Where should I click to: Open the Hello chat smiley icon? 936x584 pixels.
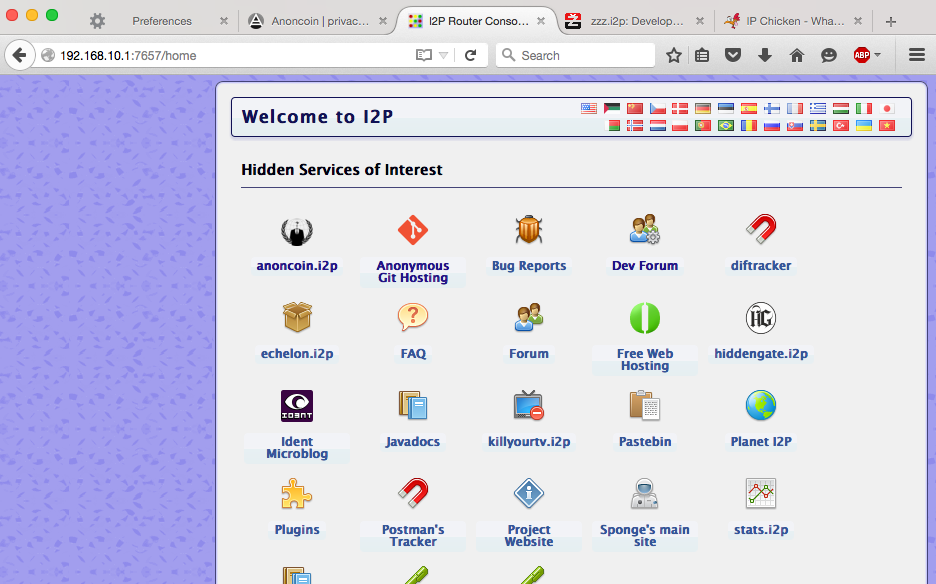pyautogui.click(x=829, y=56)
